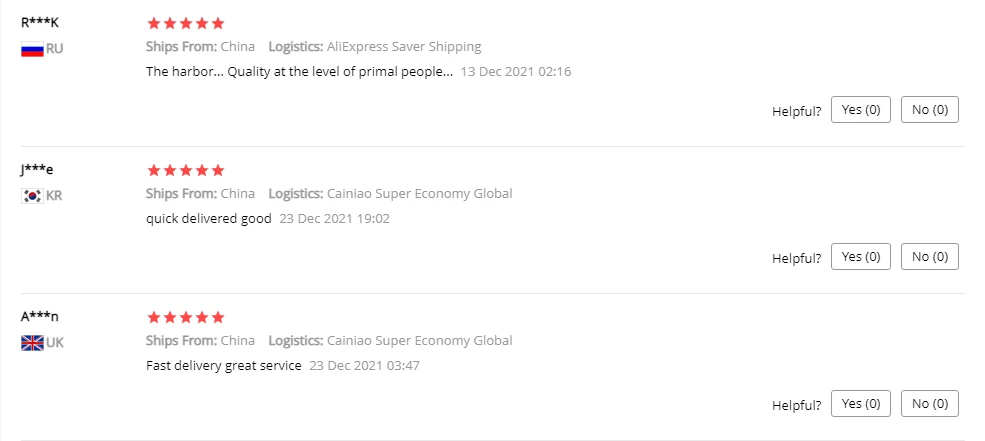Vote No on J***e's review
The width and height of the screenshot is (985, 441).
pos(929,257)
